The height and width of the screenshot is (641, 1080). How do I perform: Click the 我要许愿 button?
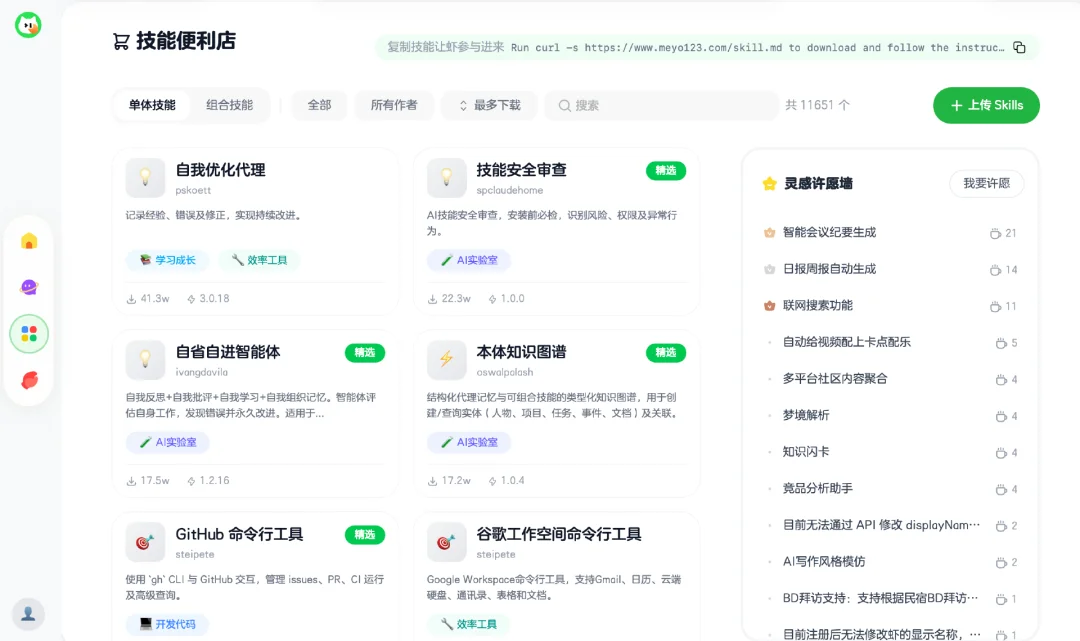[986, 183]
